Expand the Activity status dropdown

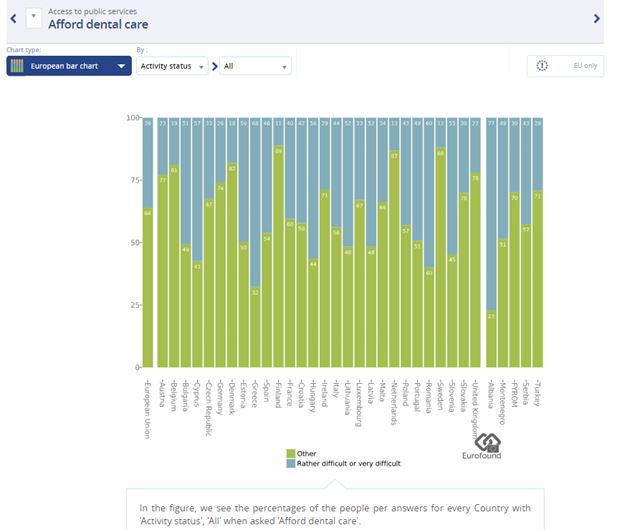click(x=172, y=66)
